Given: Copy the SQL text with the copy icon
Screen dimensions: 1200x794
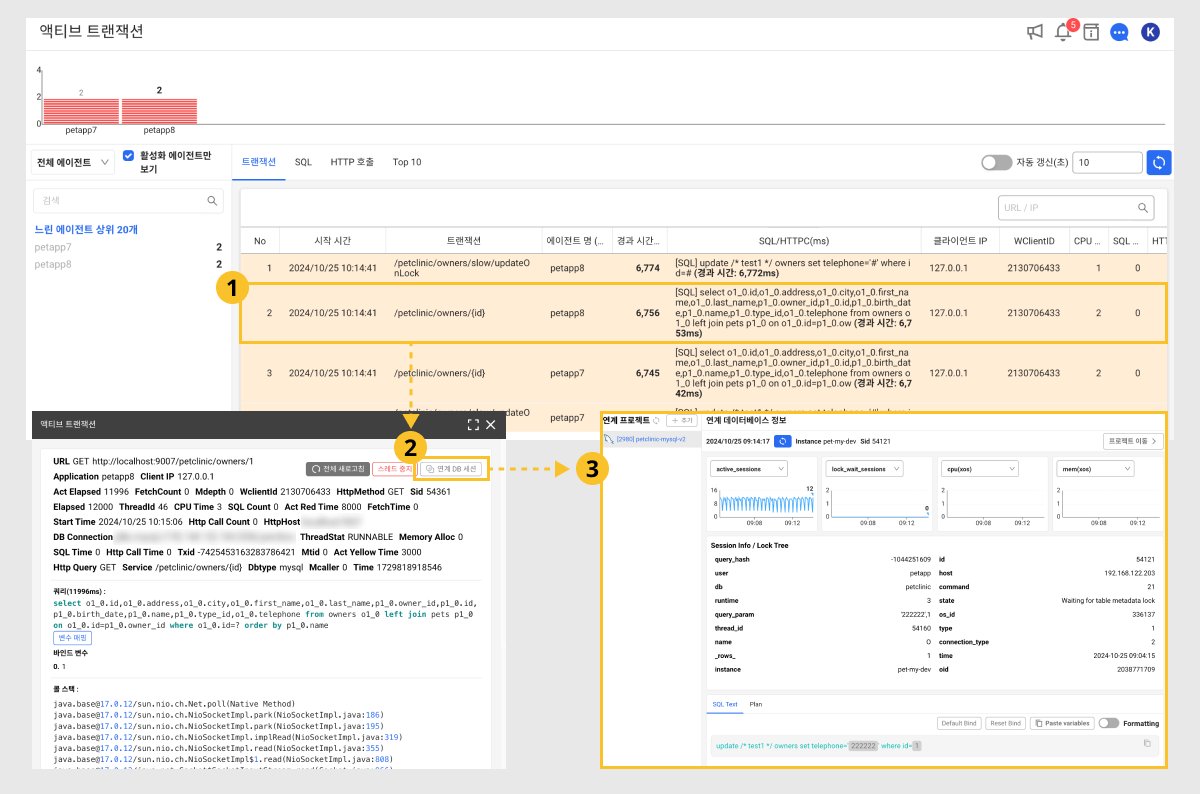Looking at the screenshot, I should point(1147,743).
